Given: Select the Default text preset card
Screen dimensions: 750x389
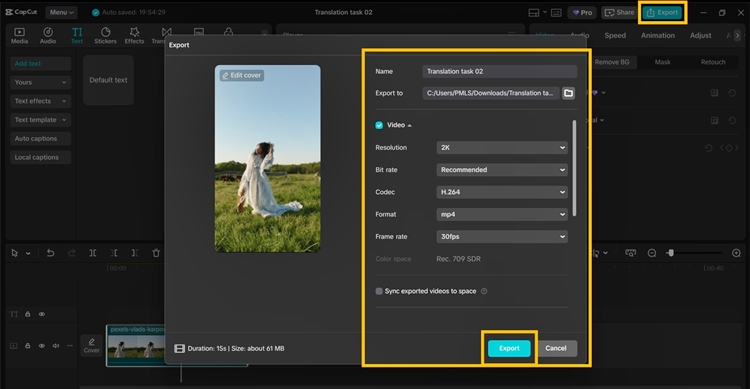Looking at the screenshot, I should pos(108,80).
